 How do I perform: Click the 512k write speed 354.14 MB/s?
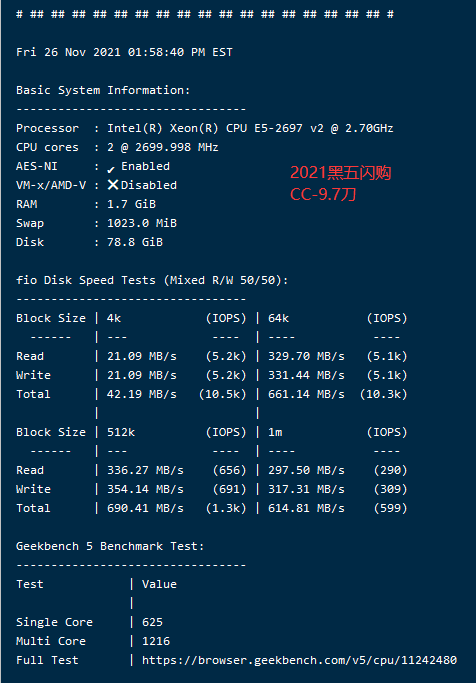145,489
